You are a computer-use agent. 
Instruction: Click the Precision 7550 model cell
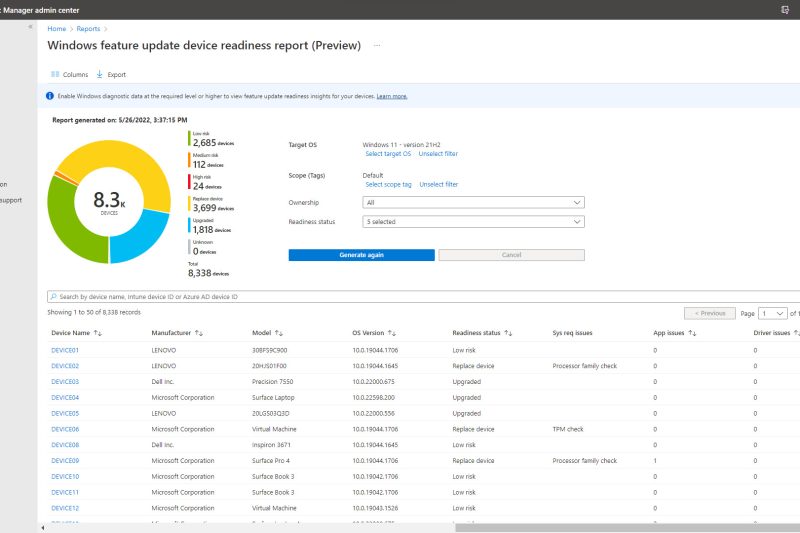[272, 382]
